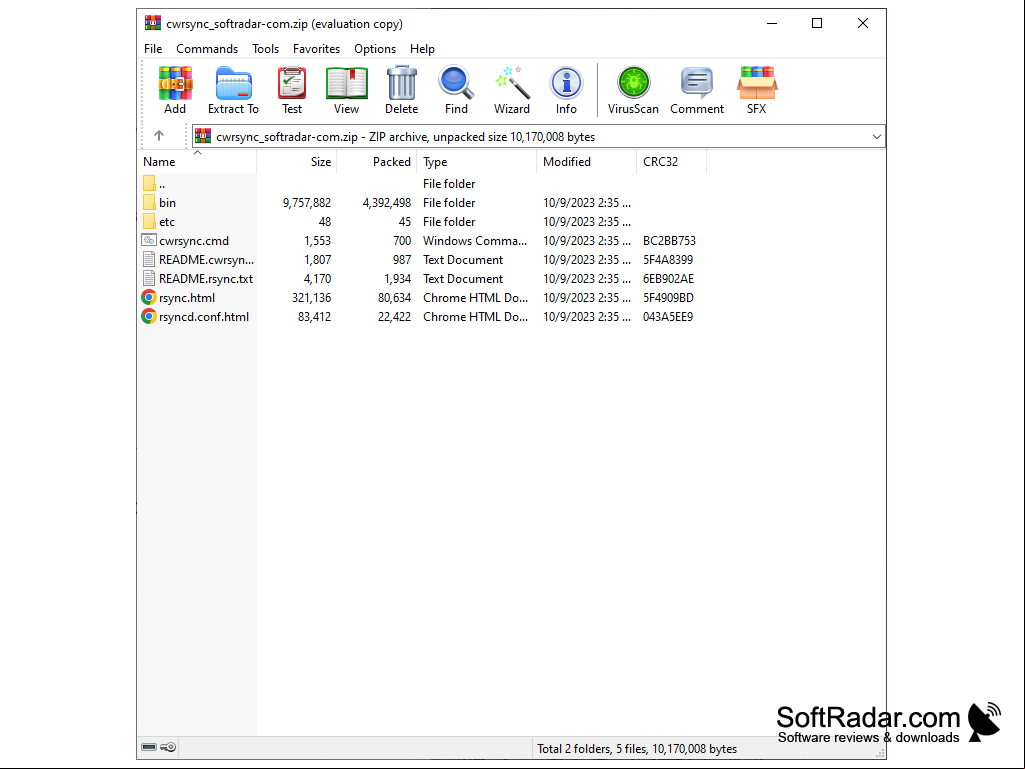Viewport: 1025px width, 769px height.
Task: Go up one level arrow
Action: pyautogui.click(x=159, y=135)
